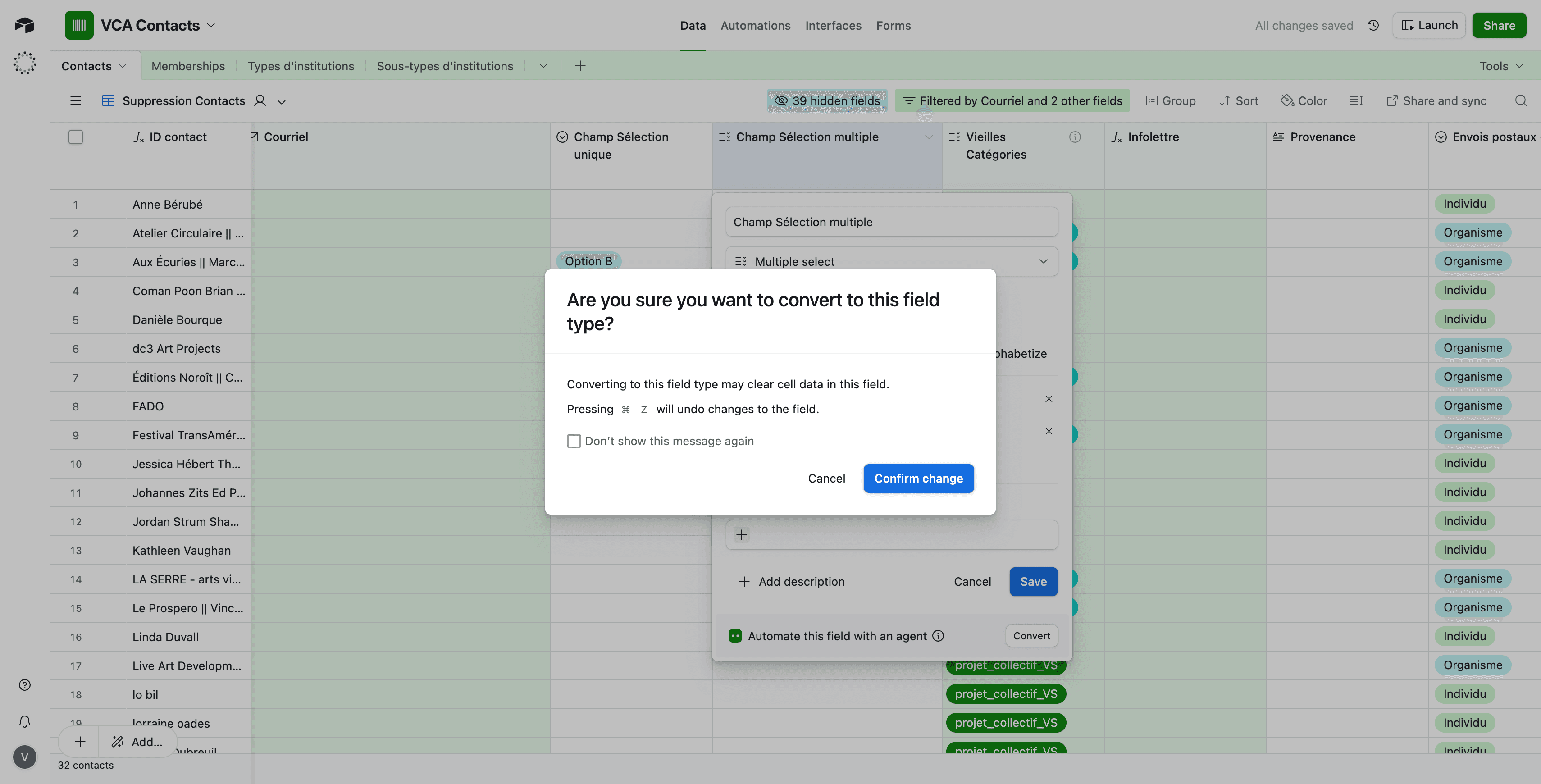The height and width of the screenshot is (784, 1541).
Task: Click the Add with AI wand button
Action: tap(137, 742)
